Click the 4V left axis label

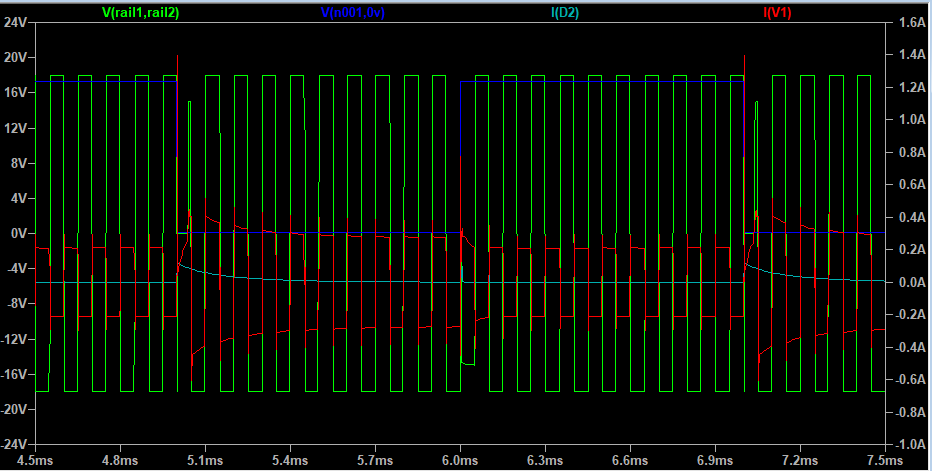click(x=19, y=198)
